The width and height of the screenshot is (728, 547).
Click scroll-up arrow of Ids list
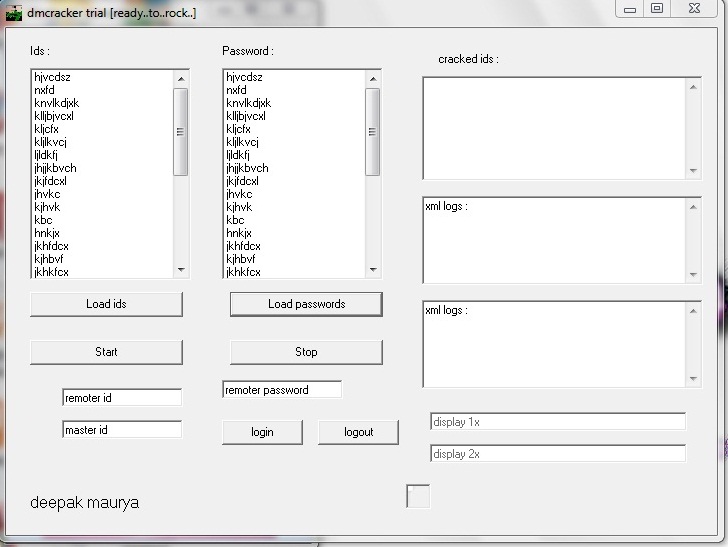[181, 79]
